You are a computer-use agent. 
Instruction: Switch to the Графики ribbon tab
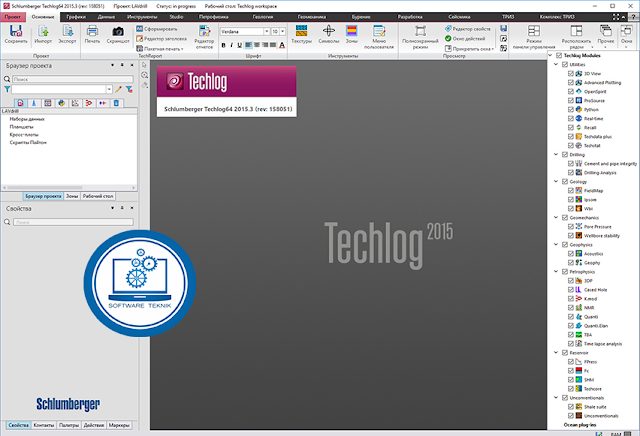[76, 17]
